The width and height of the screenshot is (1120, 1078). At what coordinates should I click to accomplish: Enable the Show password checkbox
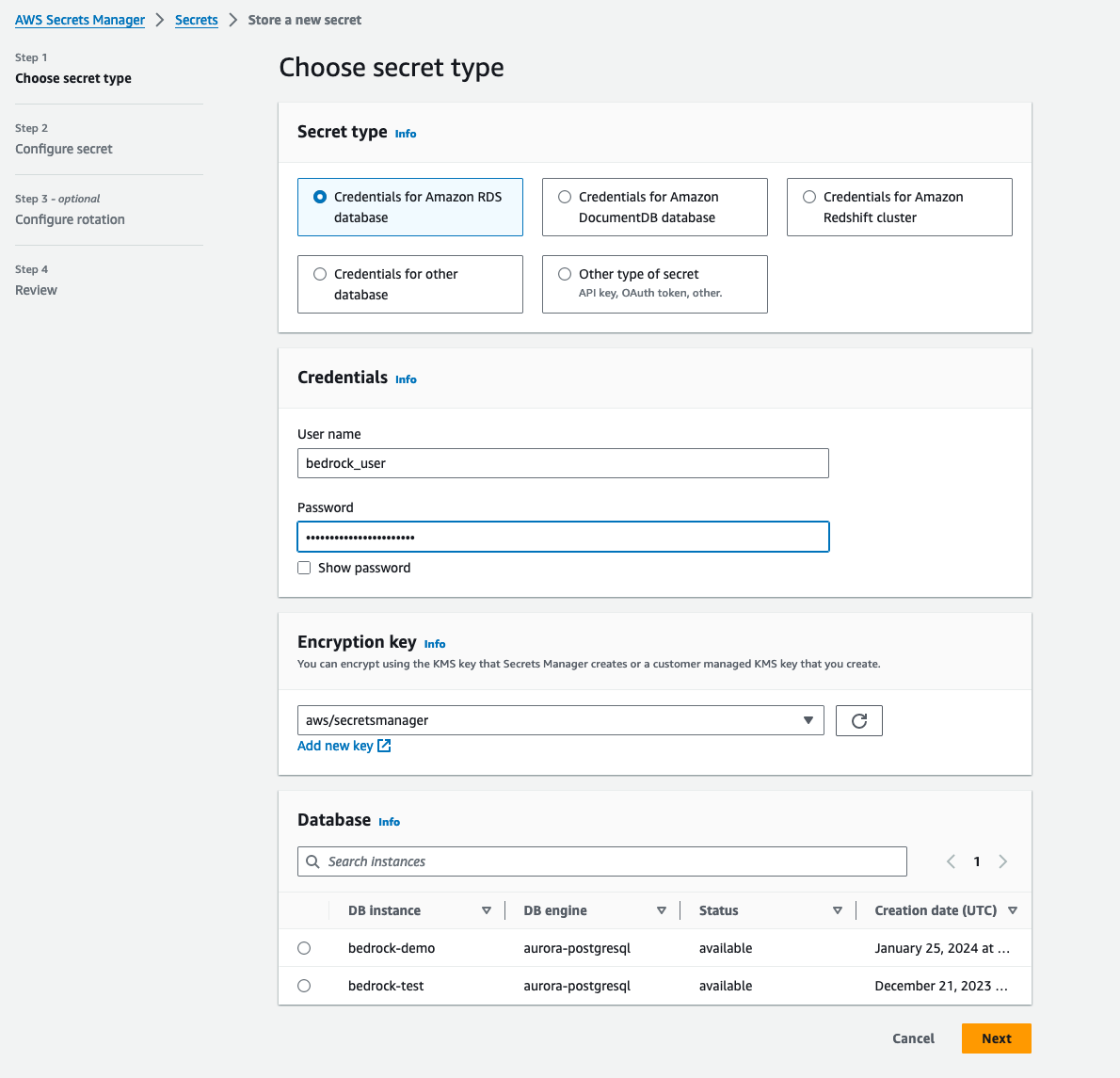click(x=304, y=568)
